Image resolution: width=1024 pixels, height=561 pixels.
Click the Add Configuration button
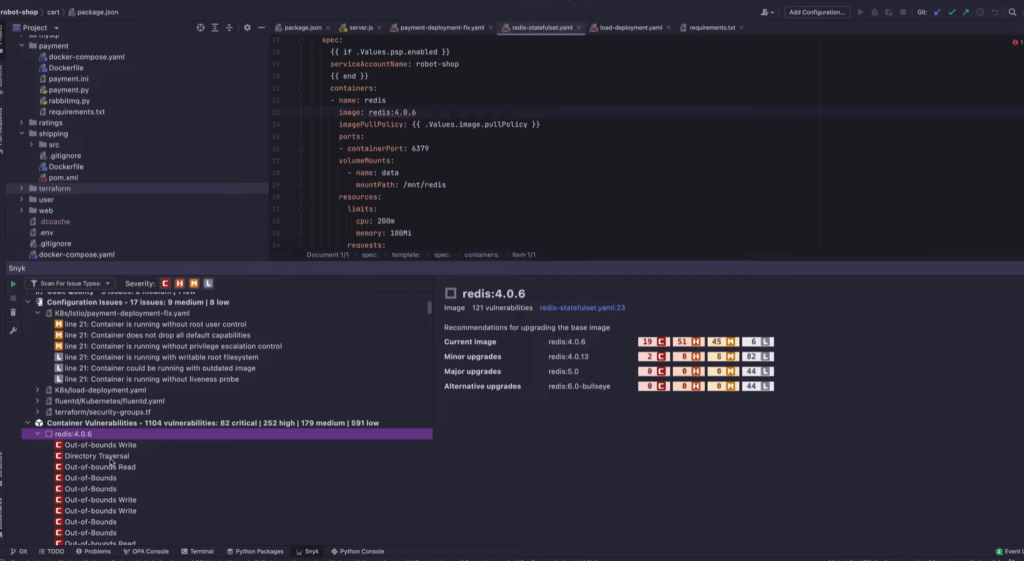coord(817,12)
